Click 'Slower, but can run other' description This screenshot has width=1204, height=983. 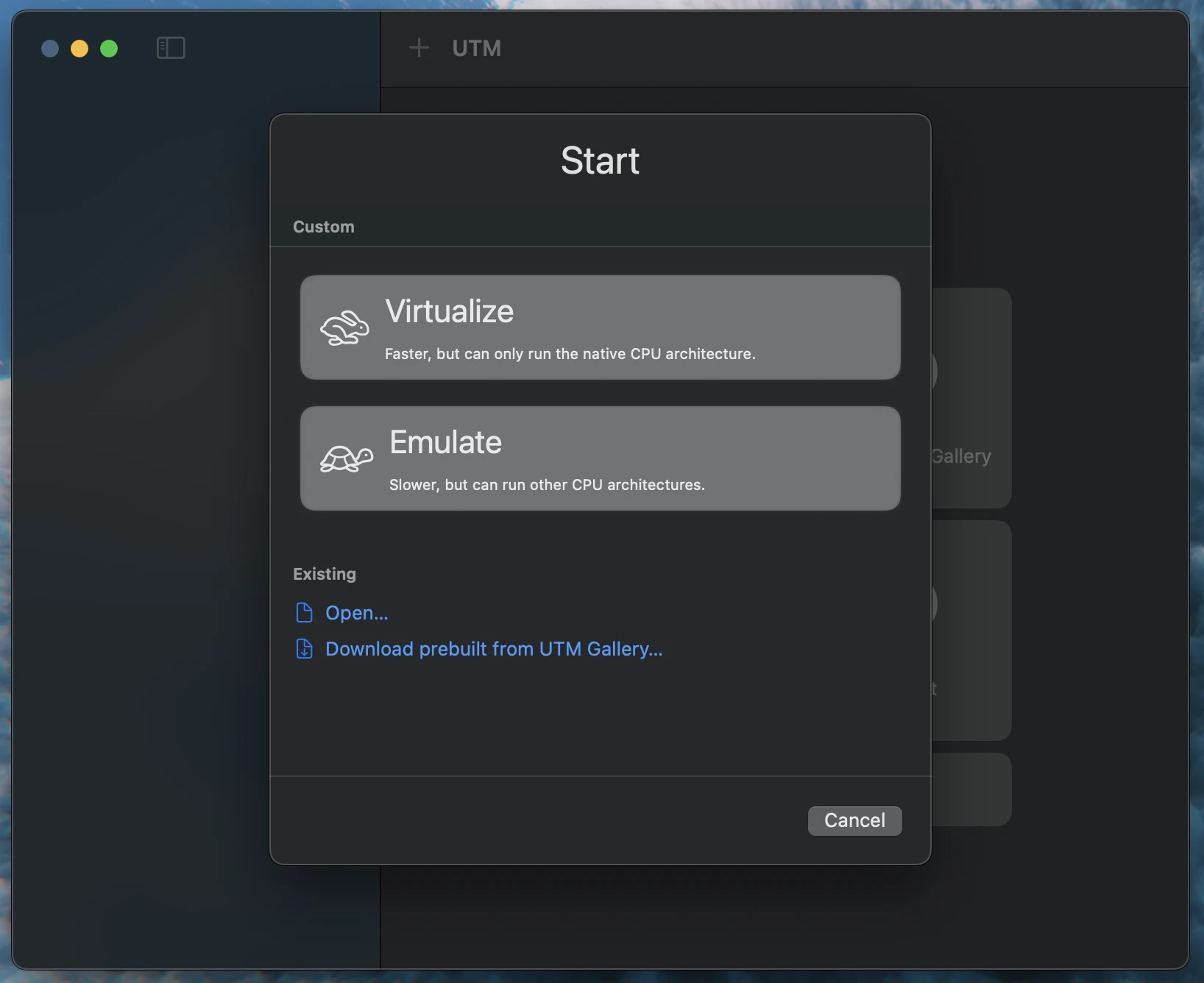[547, 485]
